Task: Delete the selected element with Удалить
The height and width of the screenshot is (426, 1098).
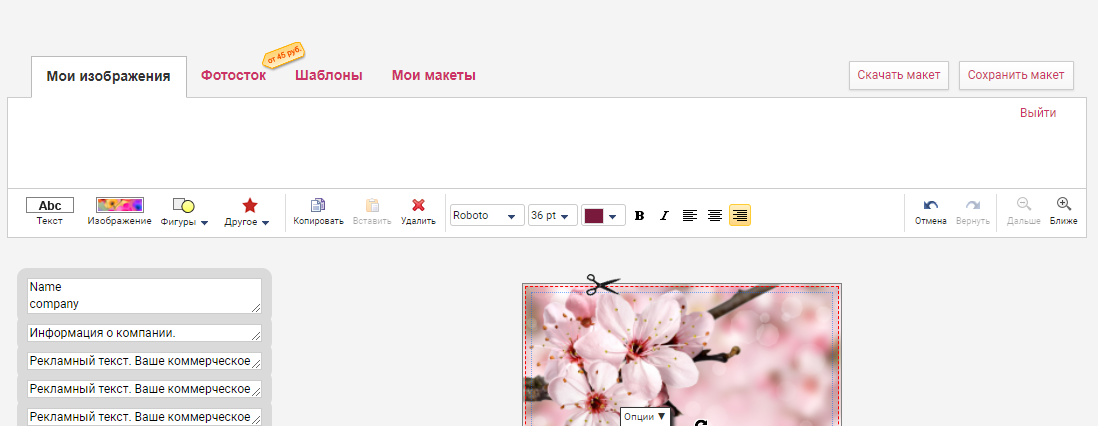Action: click(x=418, y=212)
